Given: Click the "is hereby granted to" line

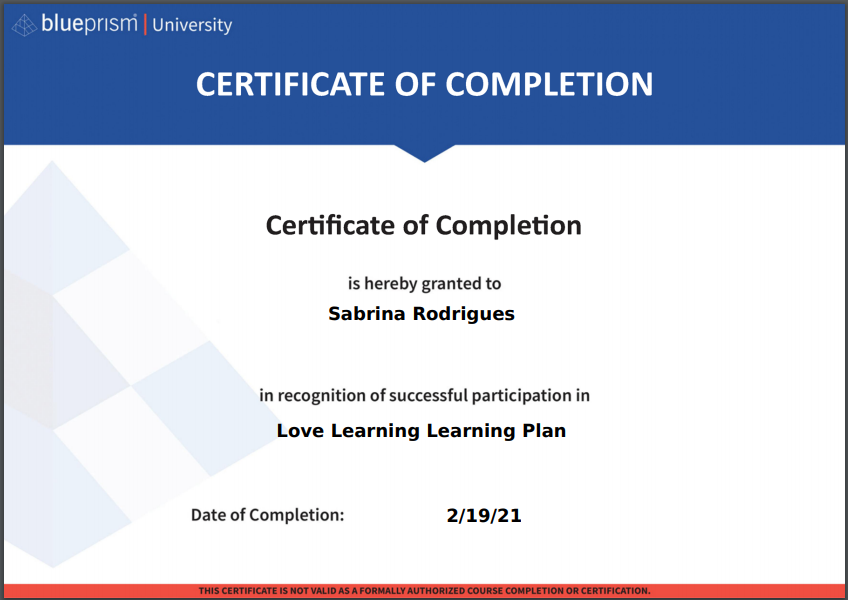Looking at the screenshot, I should (424, 283).
